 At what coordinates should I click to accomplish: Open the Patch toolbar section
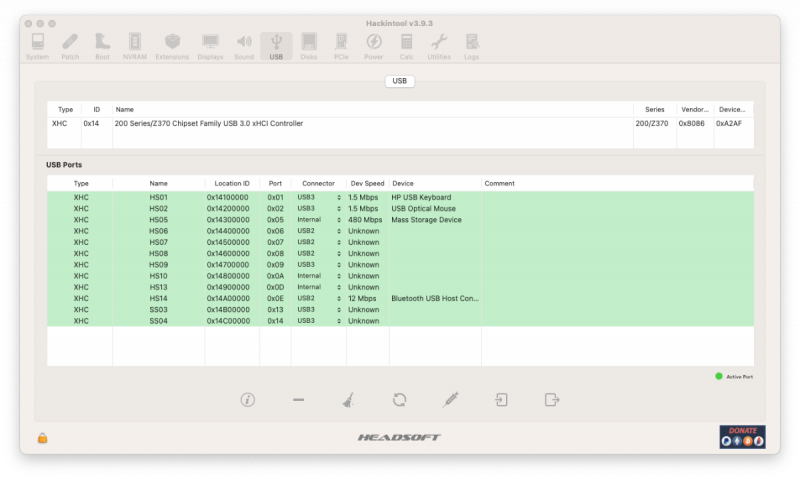click(x=70, y=46)
